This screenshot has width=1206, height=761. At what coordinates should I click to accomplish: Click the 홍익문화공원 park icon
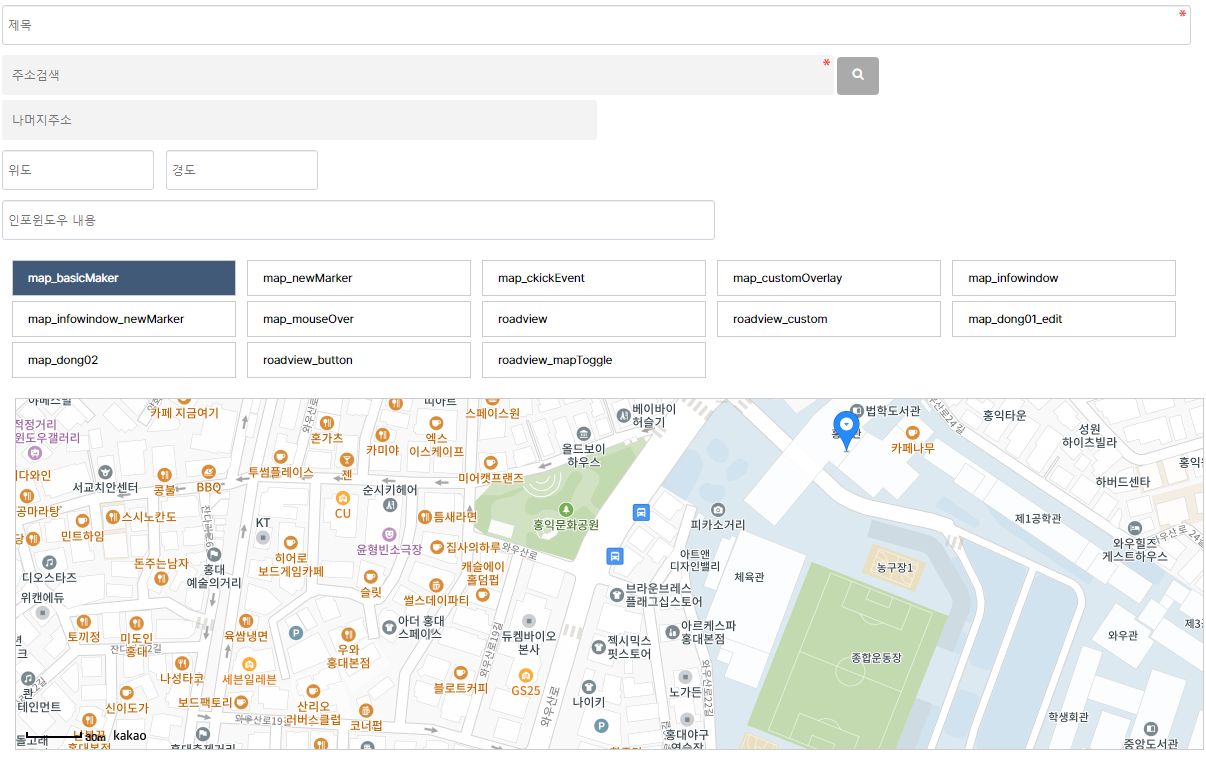pyautogui.click(x=566, y=509)
